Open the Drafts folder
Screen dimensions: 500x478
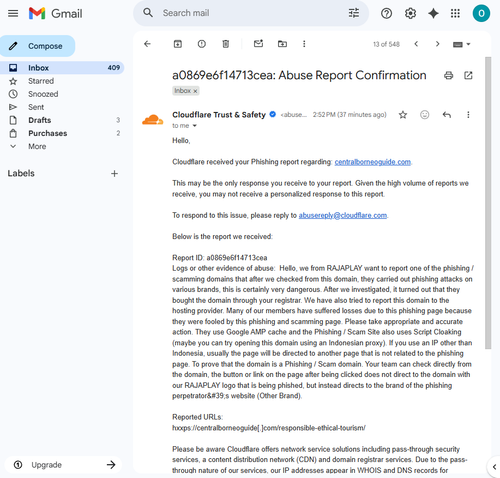pyautogui.click(x=62, y=120)
